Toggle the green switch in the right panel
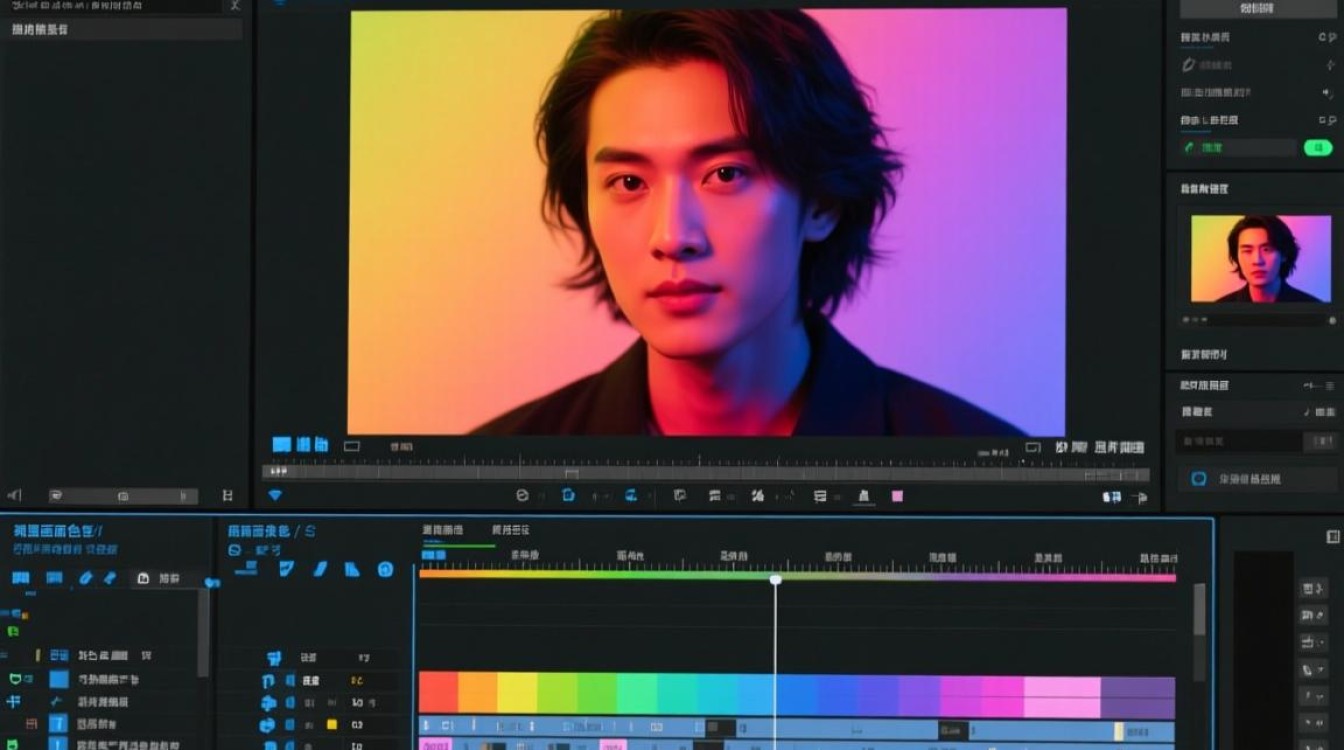Screen dimensions: 1344x750 pyautogui.click(x=1317, y=148)
